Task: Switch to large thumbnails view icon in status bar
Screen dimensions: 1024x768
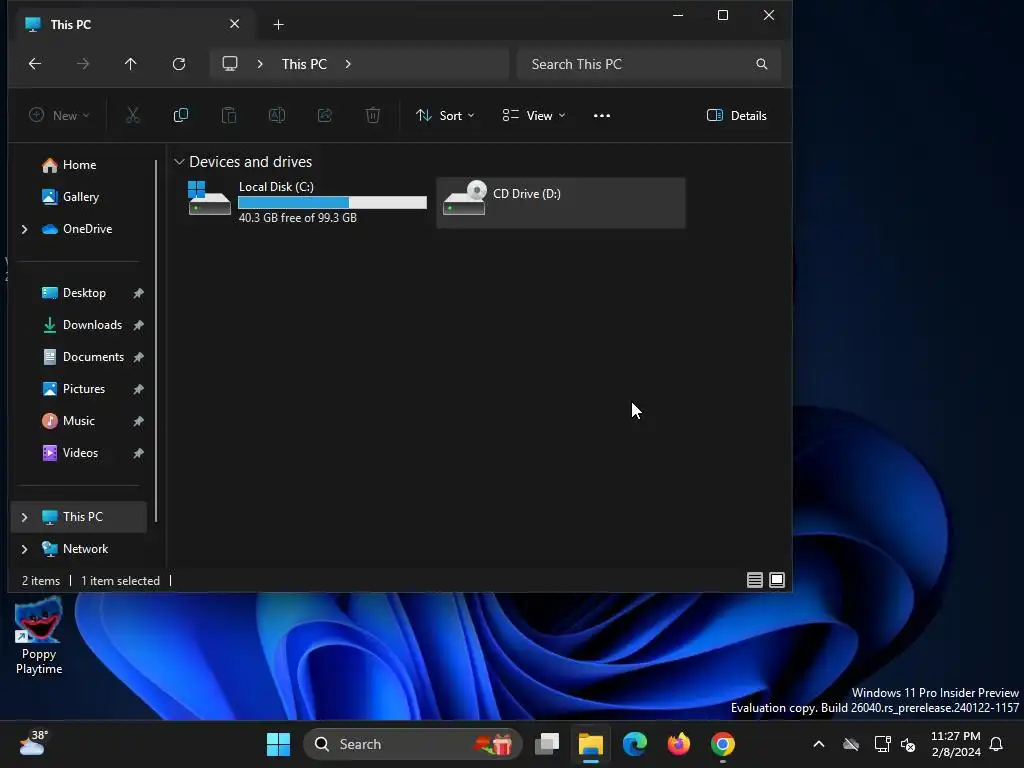Action: [x=776, y=580]
